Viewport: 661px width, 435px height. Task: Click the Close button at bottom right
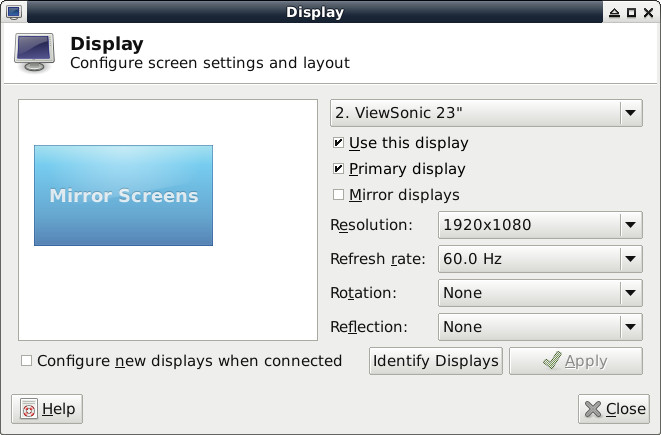coord(614,409)
